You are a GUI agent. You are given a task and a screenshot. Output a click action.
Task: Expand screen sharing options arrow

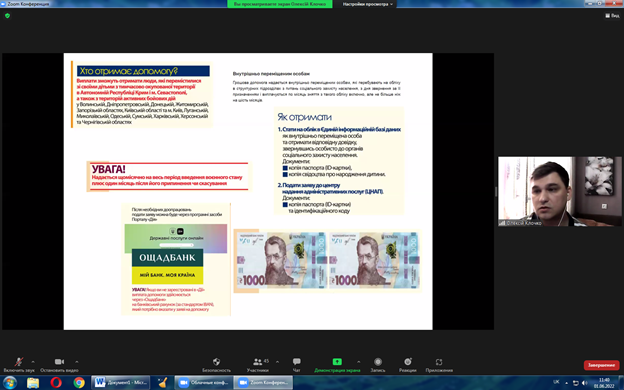tap(359, 362)
